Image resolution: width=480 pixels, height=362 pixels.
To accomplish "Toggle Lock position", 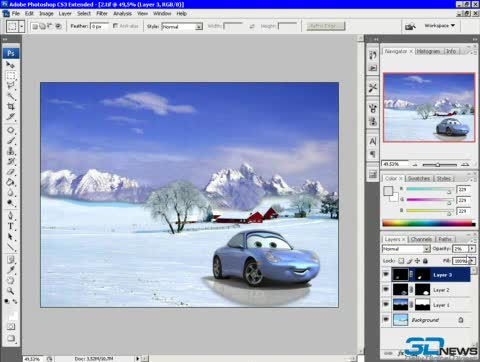I will [x=417, y=261].
